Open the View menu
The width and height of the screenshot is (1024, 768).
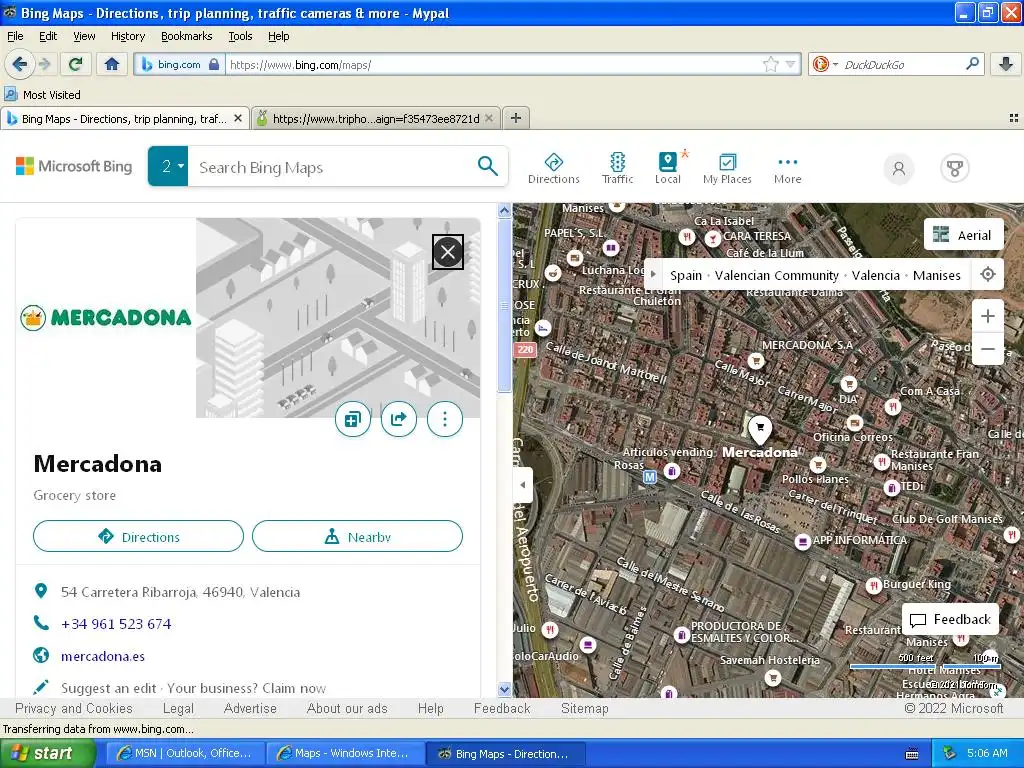[84, 36]
